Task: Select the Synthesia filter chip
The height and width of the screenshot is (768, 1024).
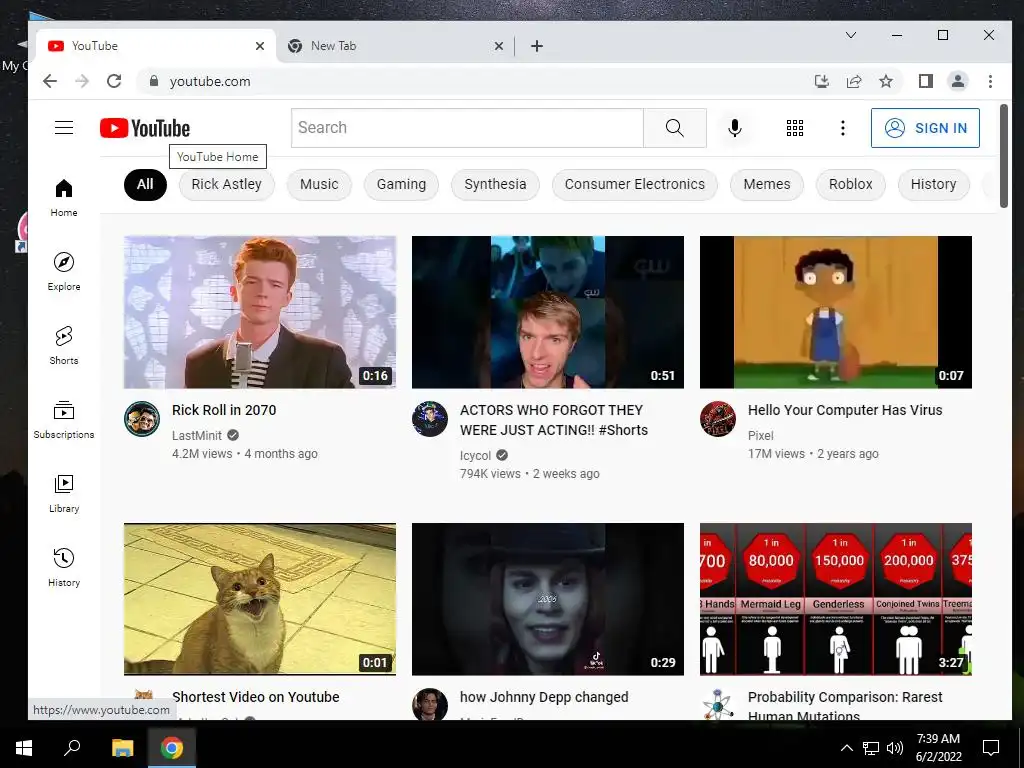Action: pyautogui.click(x=495, y=184)
